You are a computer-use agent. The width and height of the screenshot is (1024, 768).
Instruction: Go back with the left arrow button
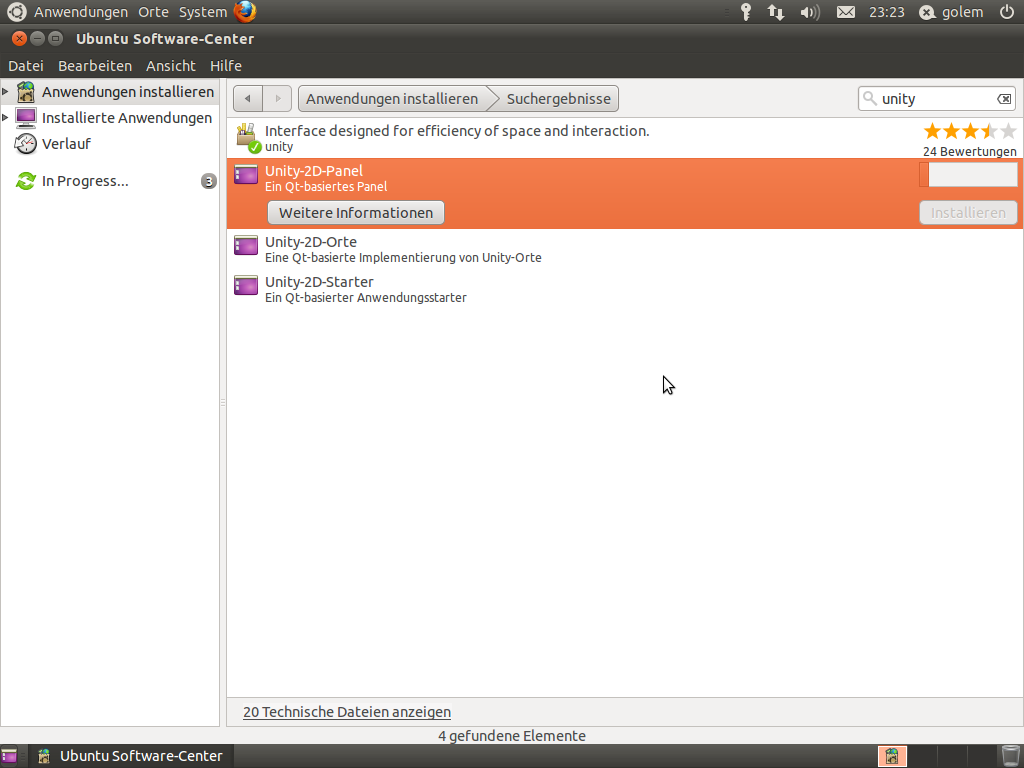248,99
